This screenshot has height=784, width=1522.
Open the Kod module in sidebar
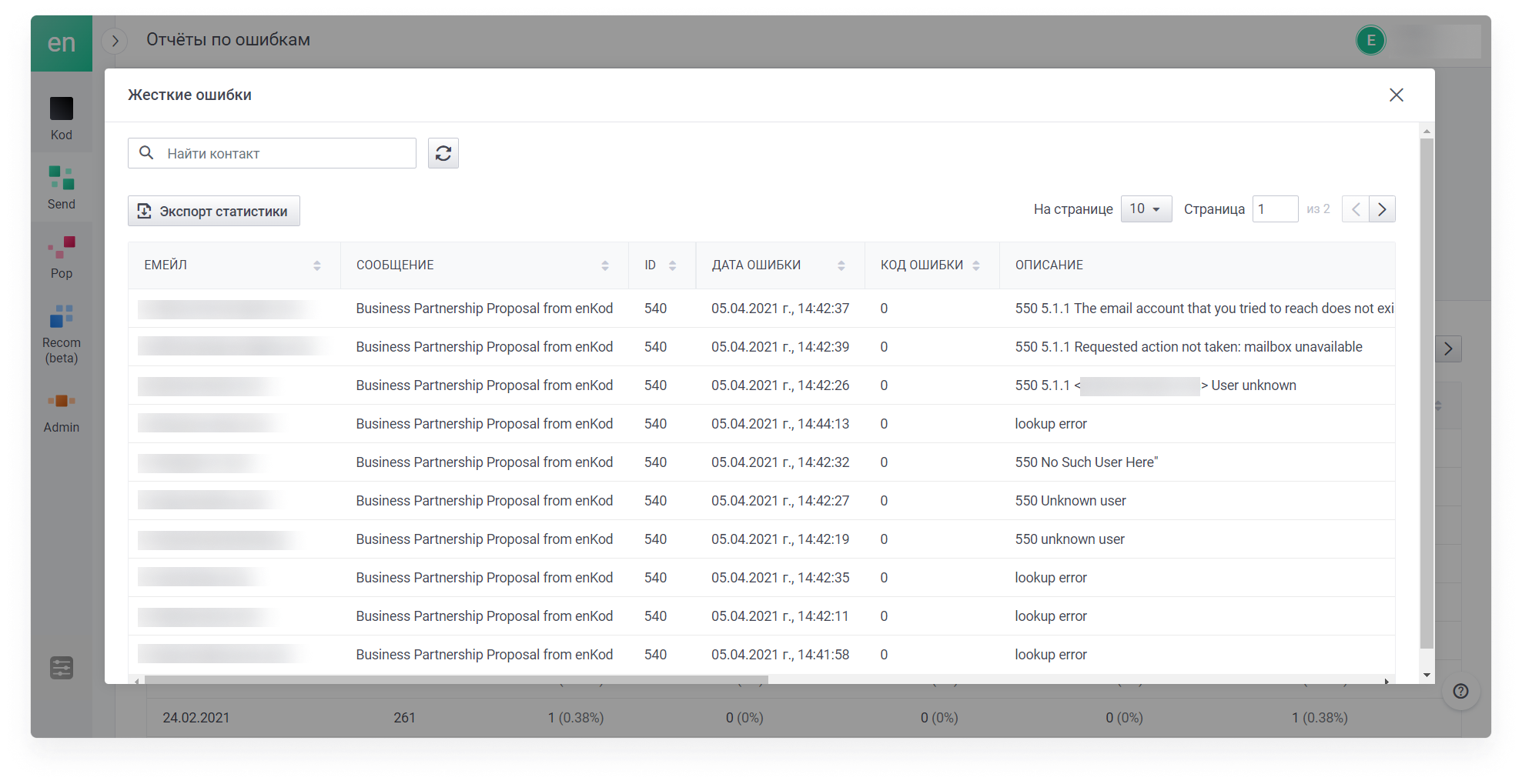[62, 118]
